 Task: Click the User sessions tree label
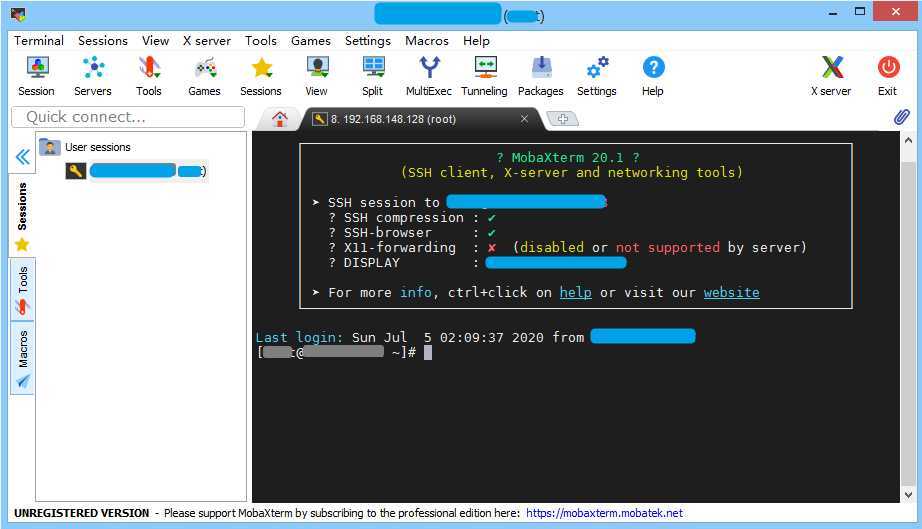[x=98, y=147]
